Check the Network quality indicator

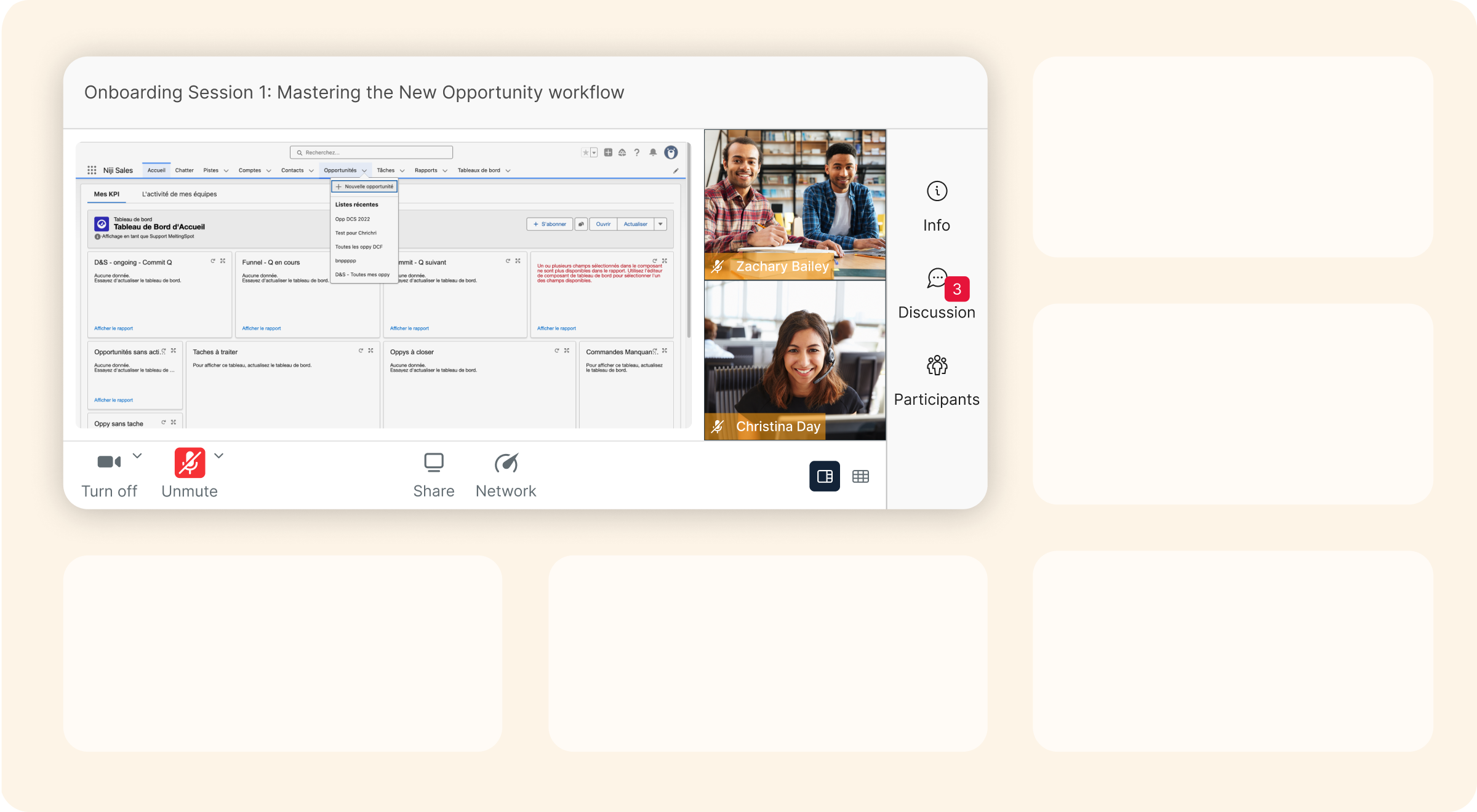[x=506, y=463]
